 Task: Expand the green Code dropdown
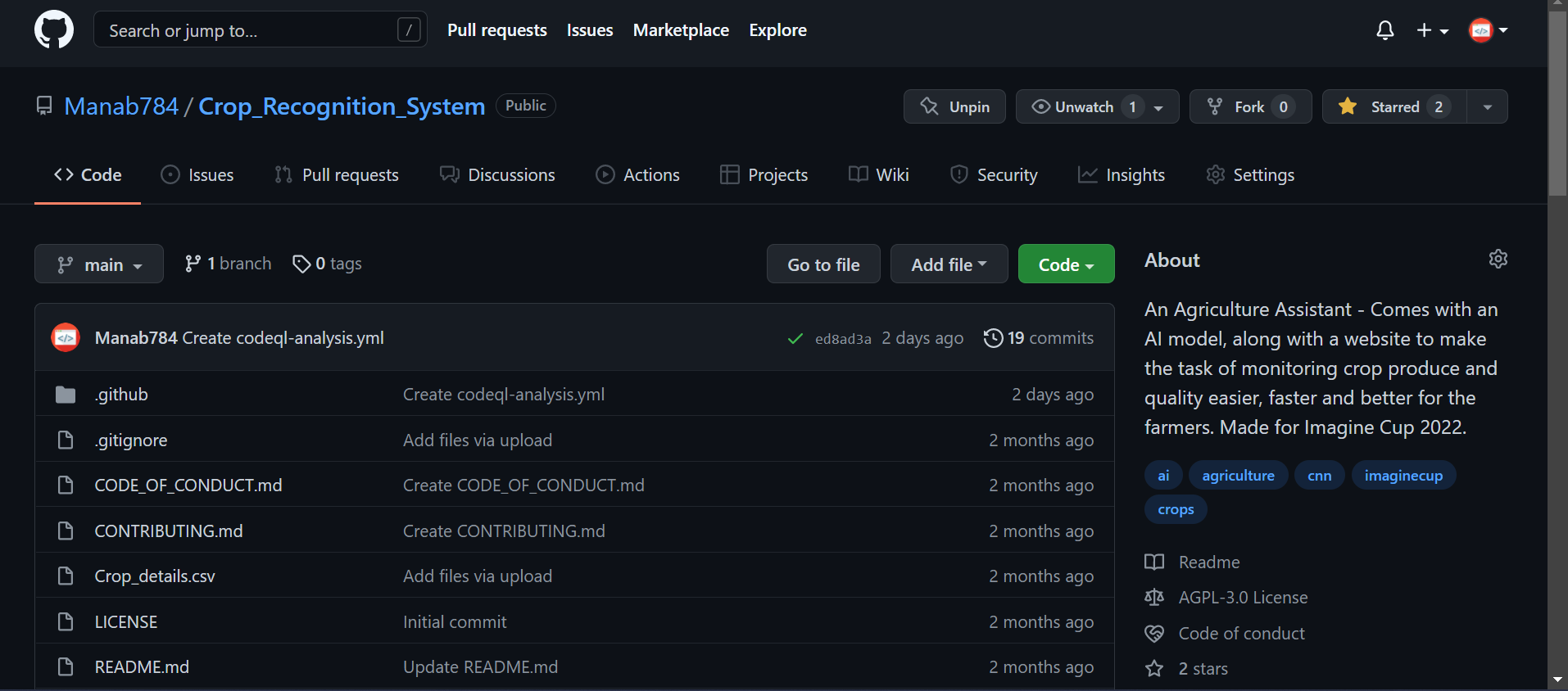[1066, 264]
